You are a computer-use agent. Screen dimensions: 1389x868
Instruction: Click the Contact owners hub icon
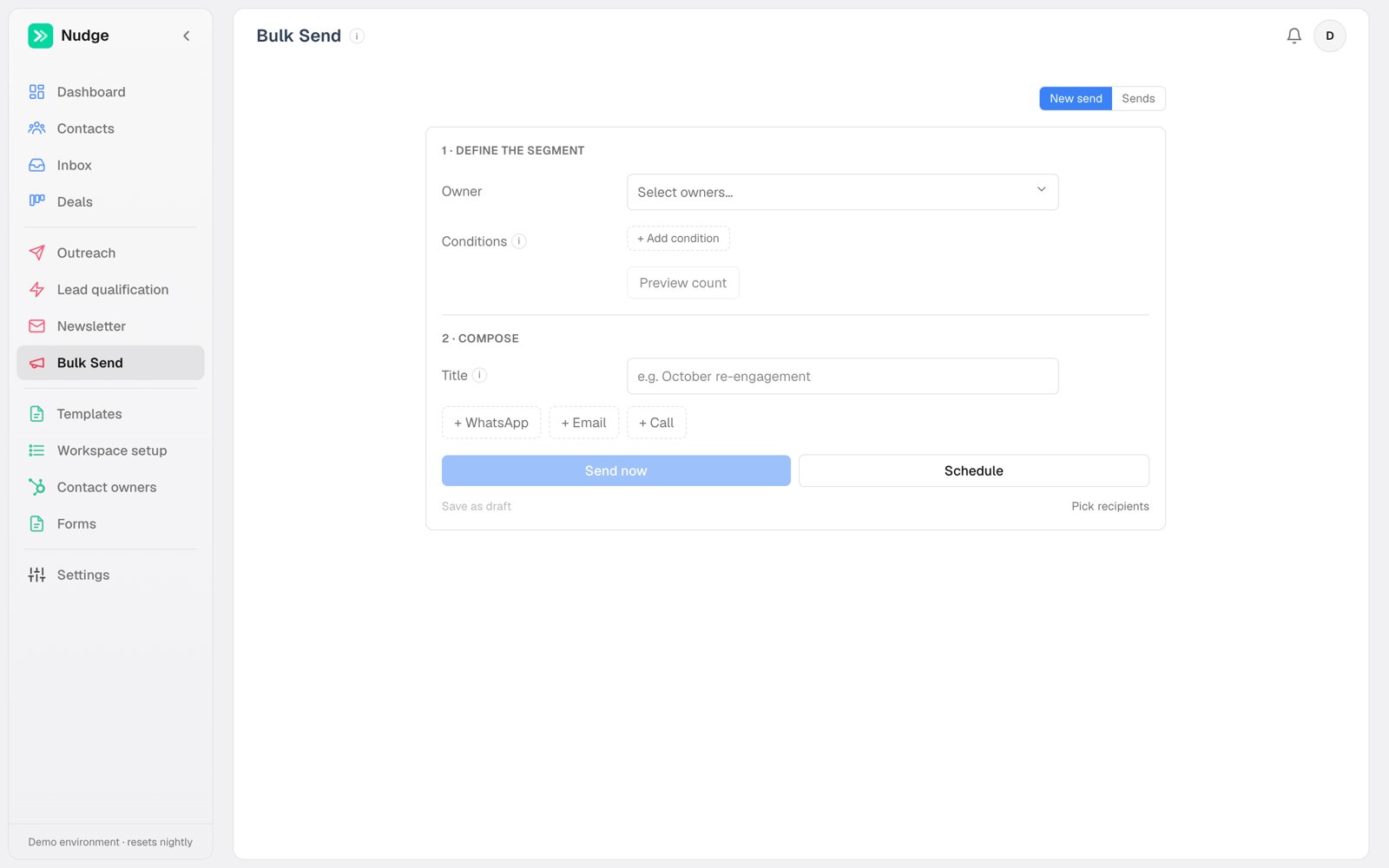(x=36, y=487)
